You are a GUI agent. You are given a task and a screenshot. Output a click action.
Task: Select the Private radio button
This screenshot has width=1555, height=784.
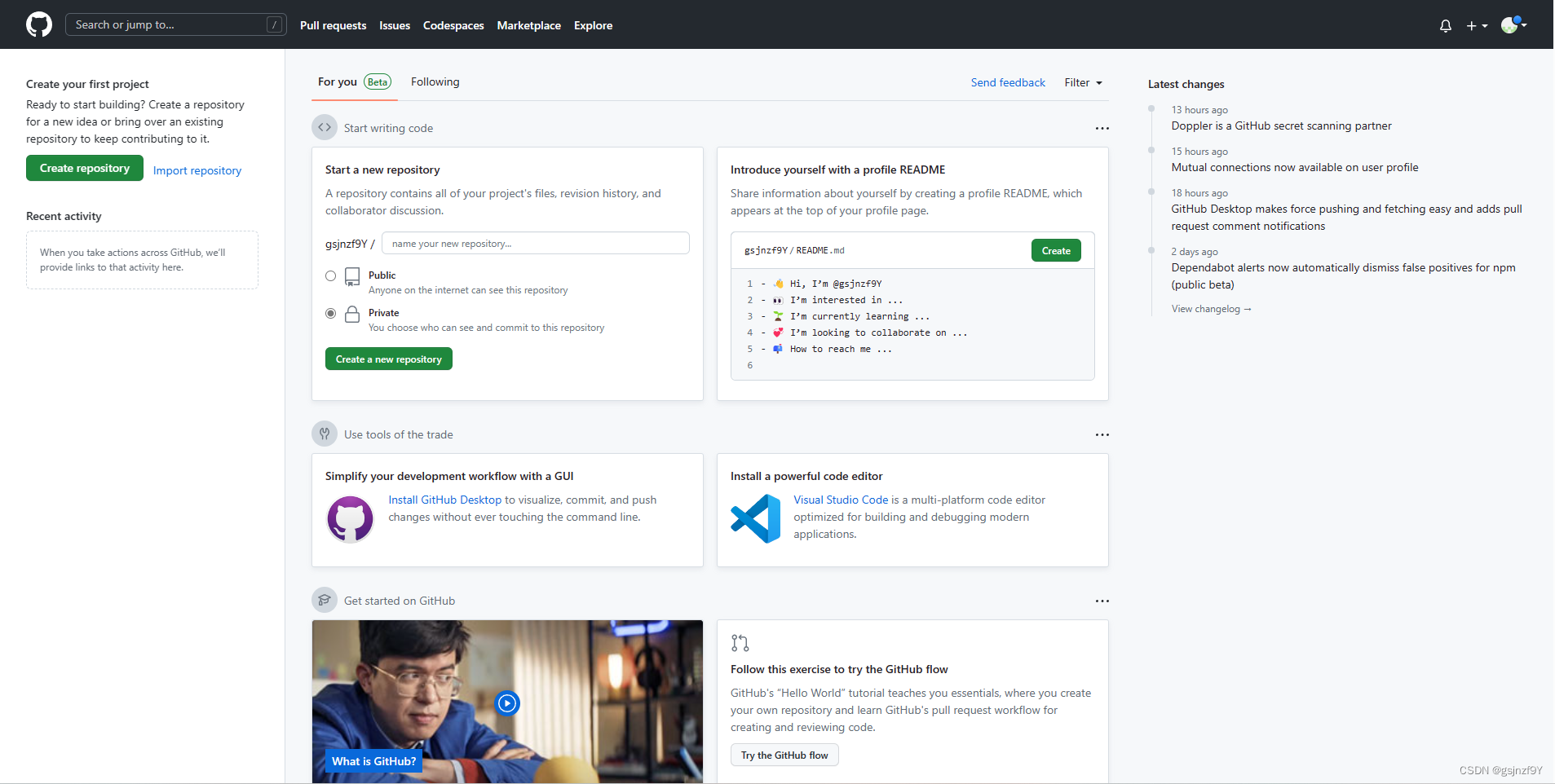tap(330, 313)
